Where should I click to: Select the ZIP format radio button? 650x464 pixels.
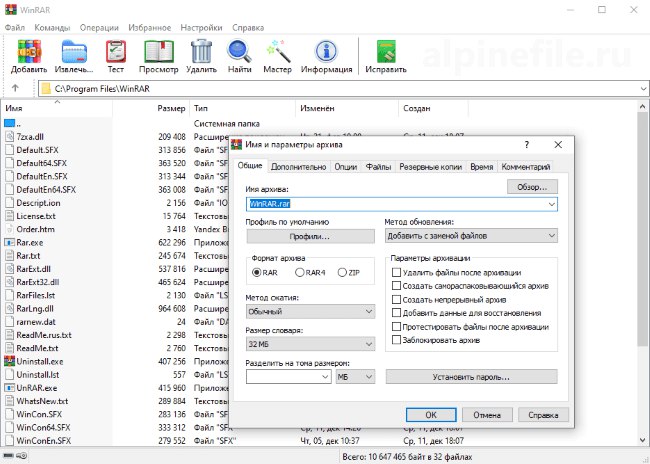(342, 272)
